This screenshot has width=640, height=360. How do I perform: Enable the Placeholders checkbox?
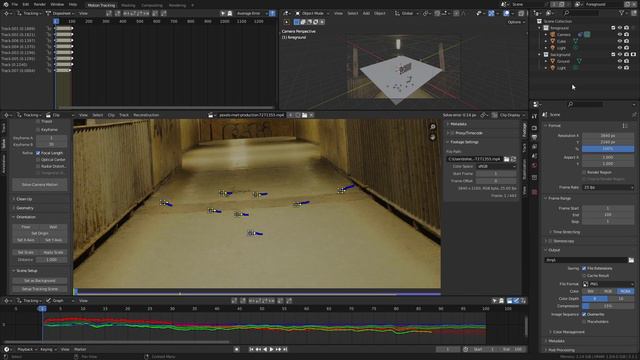coord(584,322)
